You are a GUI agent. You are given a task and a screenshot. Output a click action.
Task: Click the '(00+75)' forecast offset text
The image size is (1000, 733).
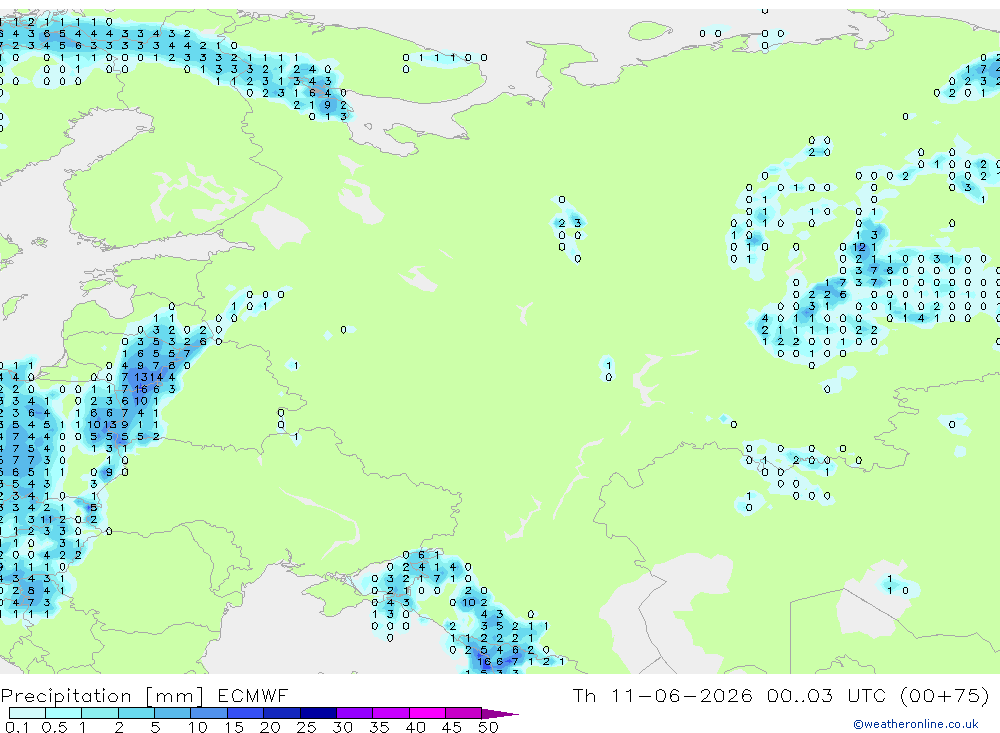(945, 695)
